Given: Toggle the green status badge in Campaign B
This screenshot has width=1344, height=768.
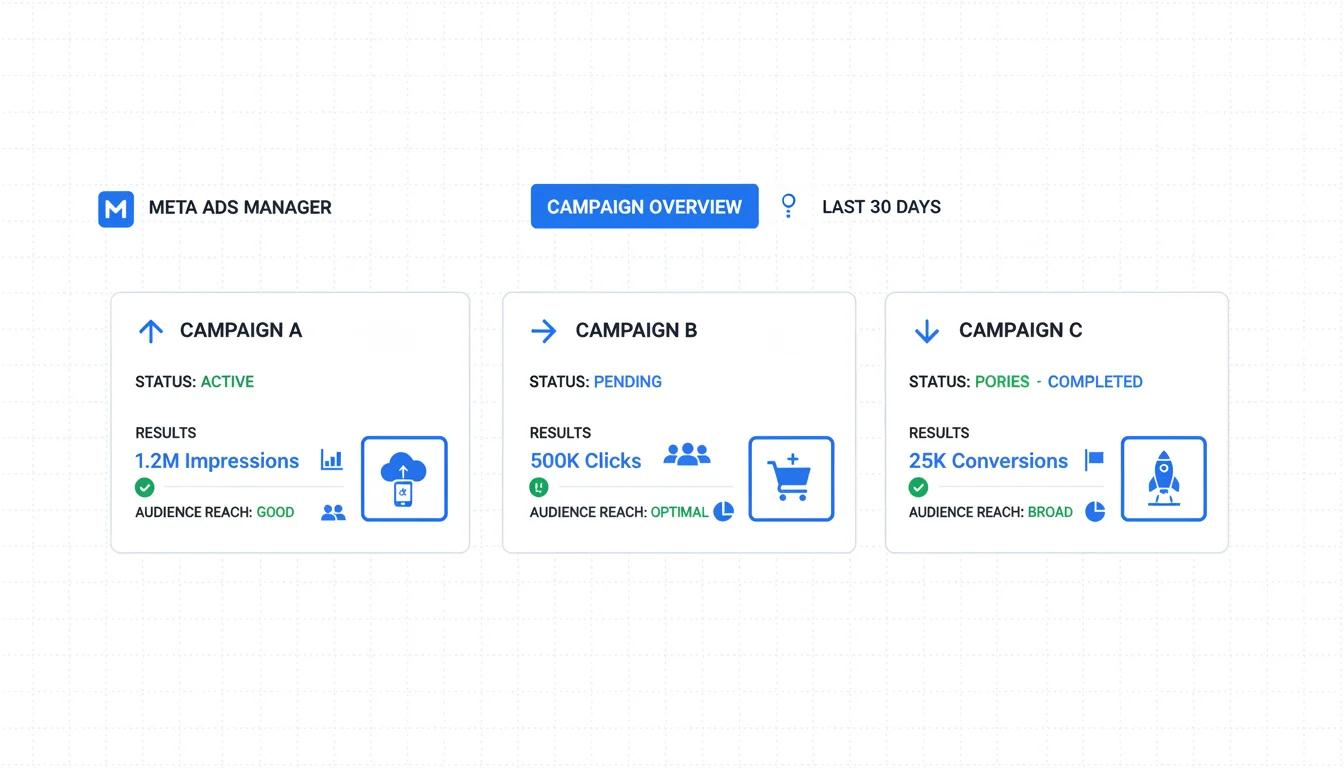Looking at the screenshot, I should 539,488.
